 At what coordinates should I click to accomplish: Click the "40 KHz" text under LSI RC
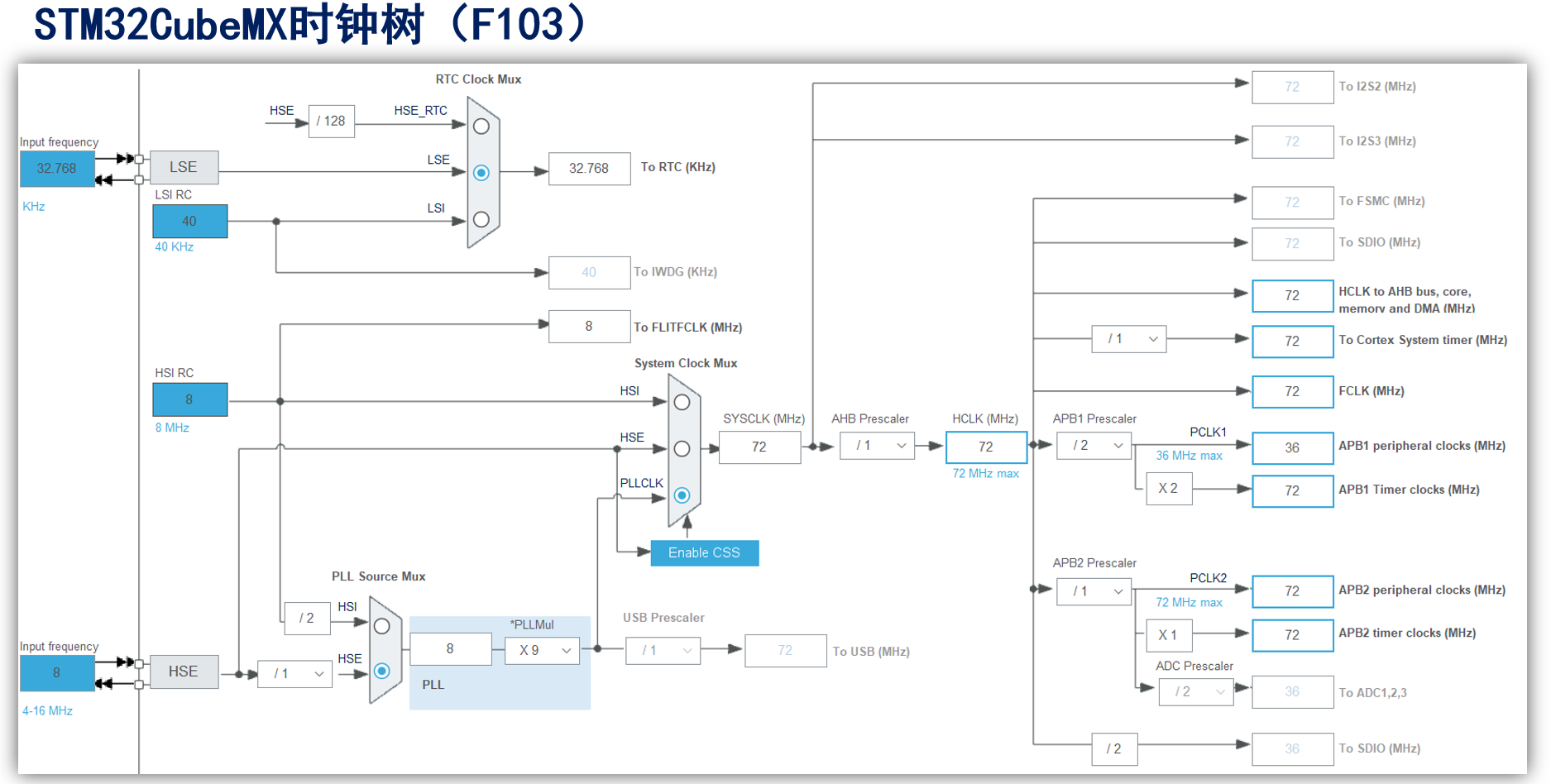[175, 247]
